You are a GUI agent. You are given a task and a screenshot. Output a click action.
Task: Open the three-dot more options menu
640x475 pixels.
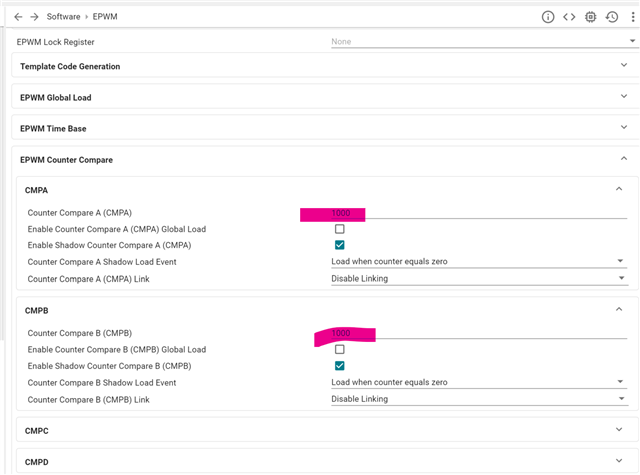click(630, 17)
